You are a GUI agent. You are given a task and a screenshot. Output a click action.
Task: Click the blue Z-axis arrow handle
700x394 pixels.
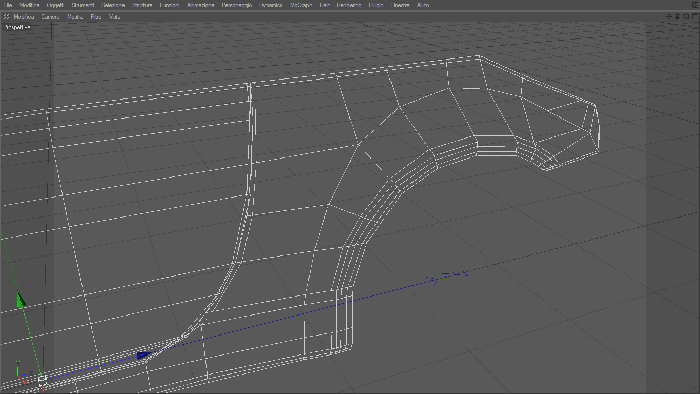144,355
